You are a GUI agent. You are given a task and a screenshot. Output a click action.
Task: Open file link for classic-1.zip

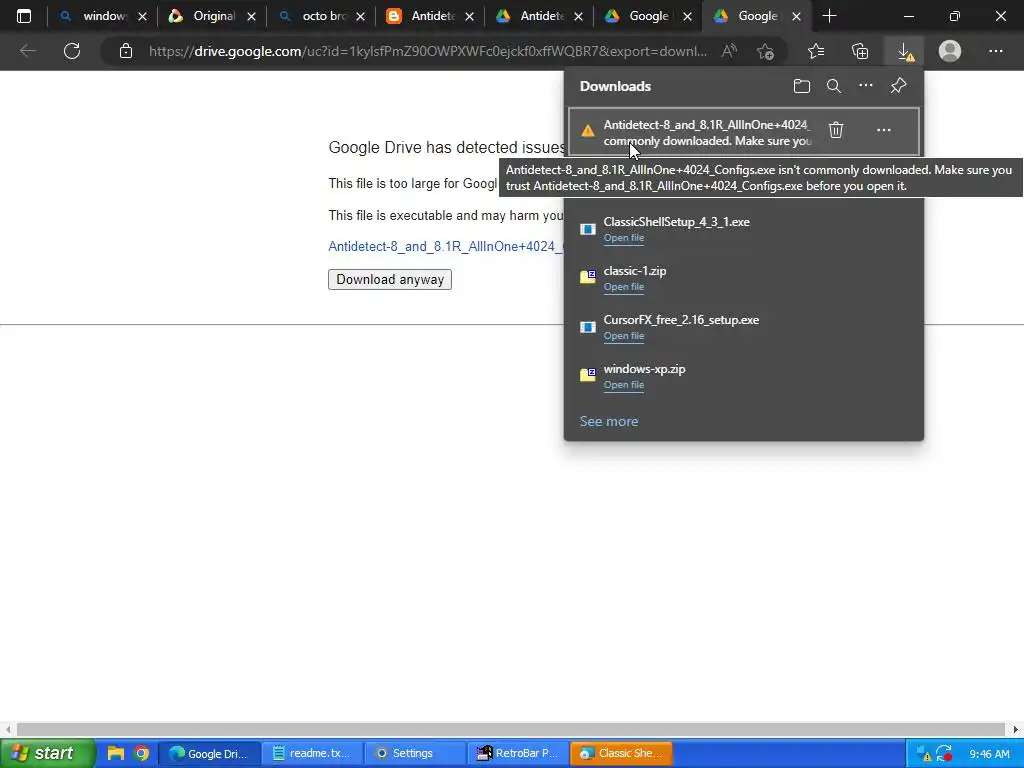(624, 287)
